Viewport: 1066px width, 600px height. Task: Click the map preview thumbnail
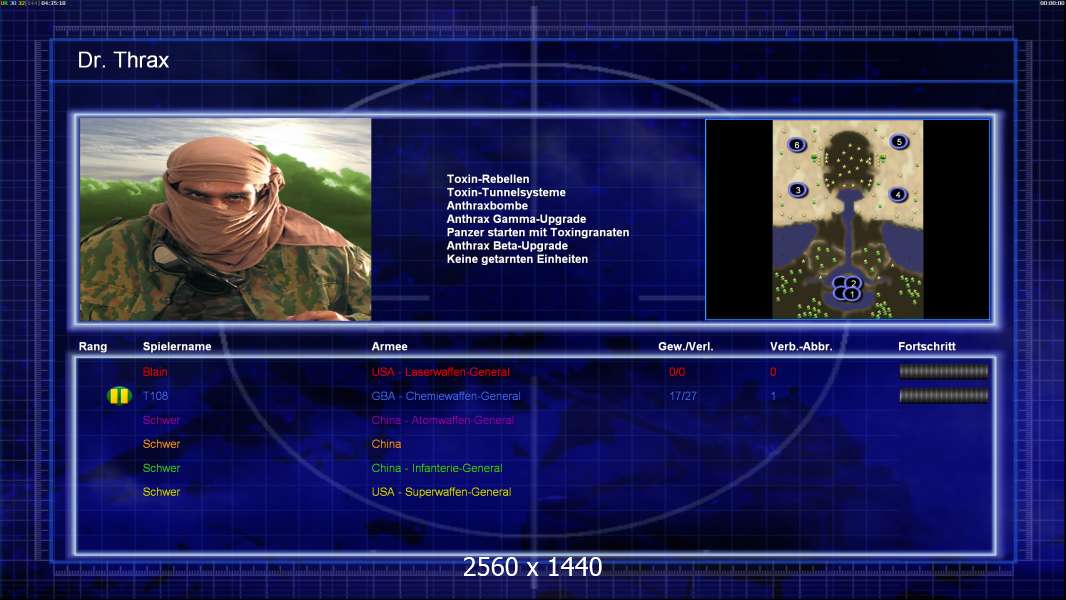click(848, 219)
